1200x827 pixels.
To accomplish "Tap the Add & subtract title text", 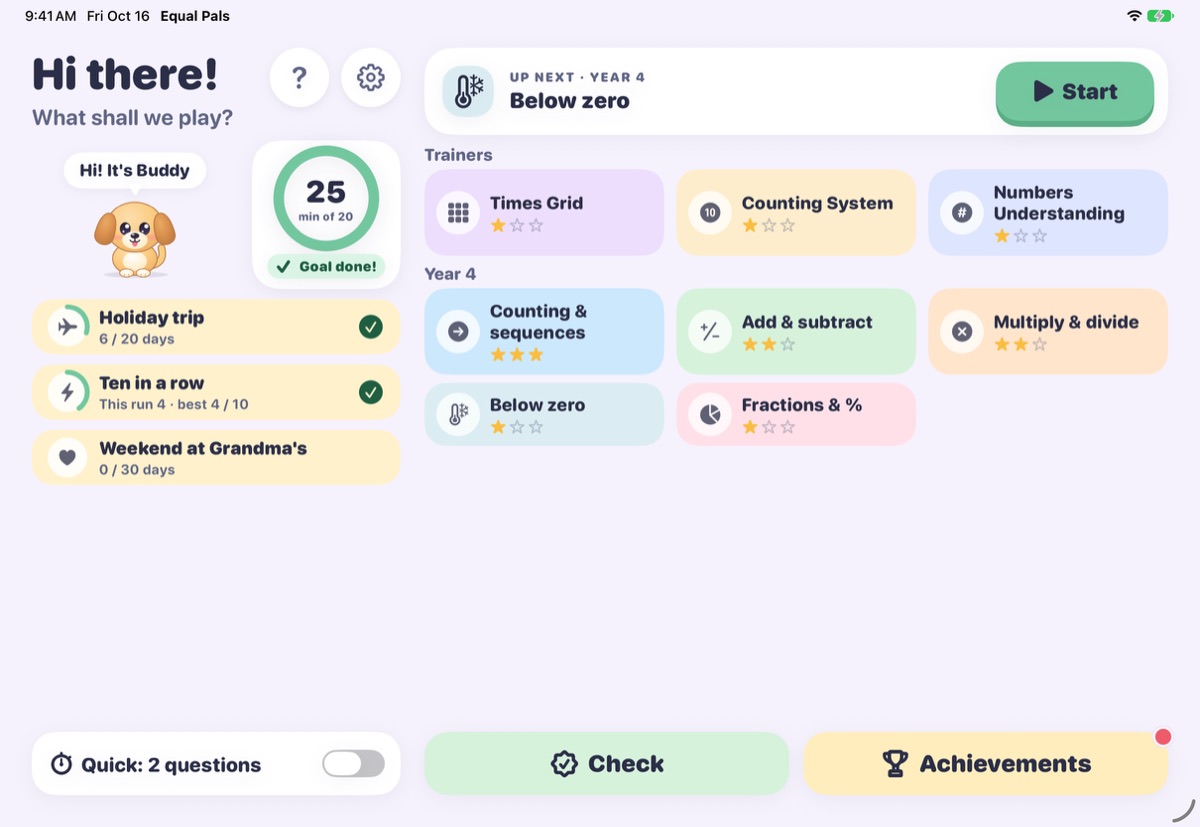I will (807, 322).
